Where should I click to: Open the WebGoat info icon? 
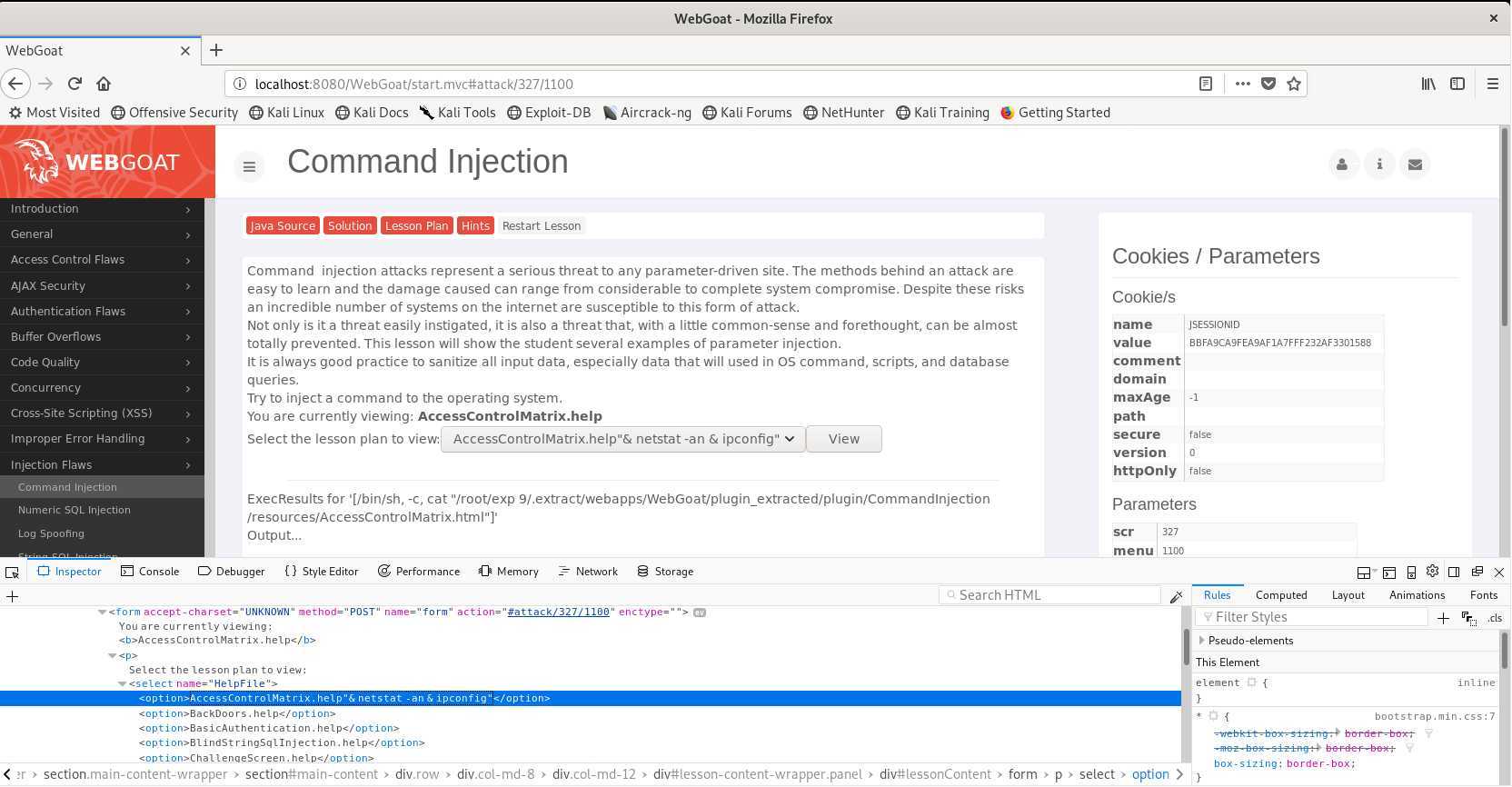point(1379,164)
